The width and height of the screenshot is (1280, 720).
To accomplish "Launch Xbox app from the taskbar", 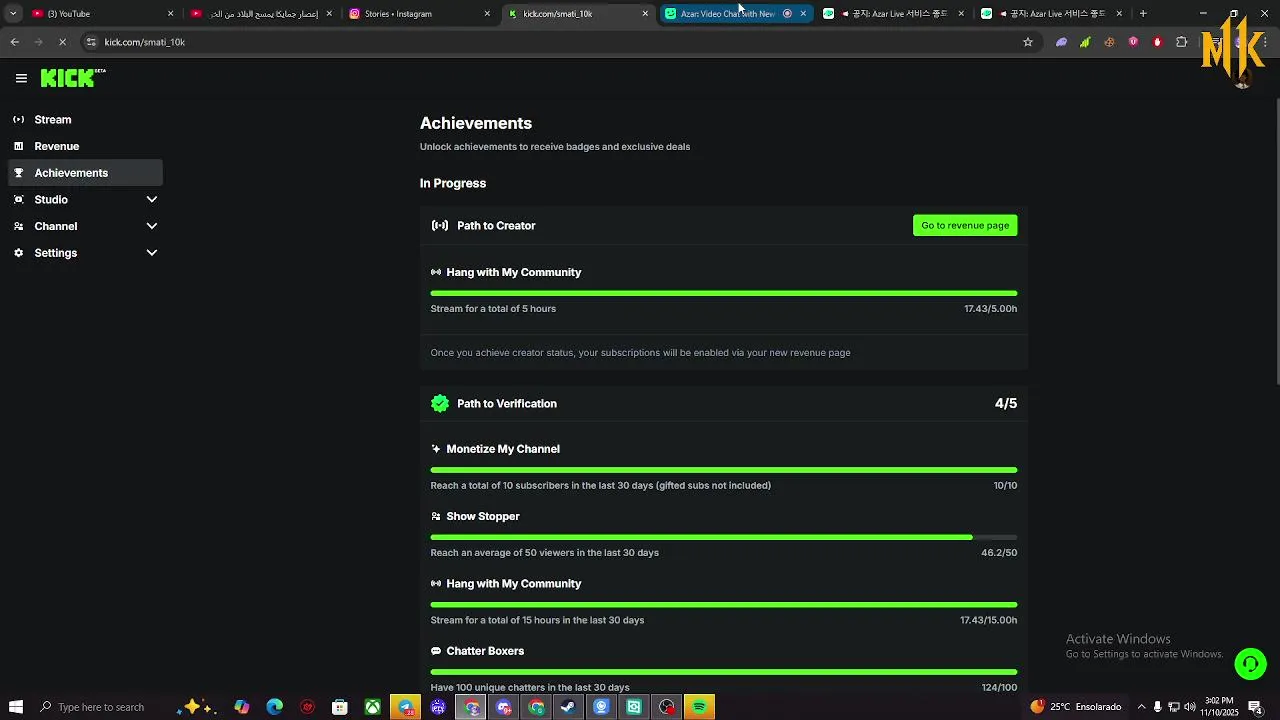I will (372, 707).
